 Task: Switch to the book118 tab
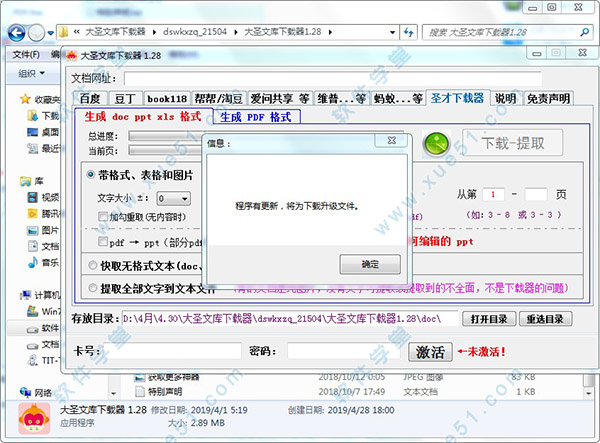pos(167,99)
